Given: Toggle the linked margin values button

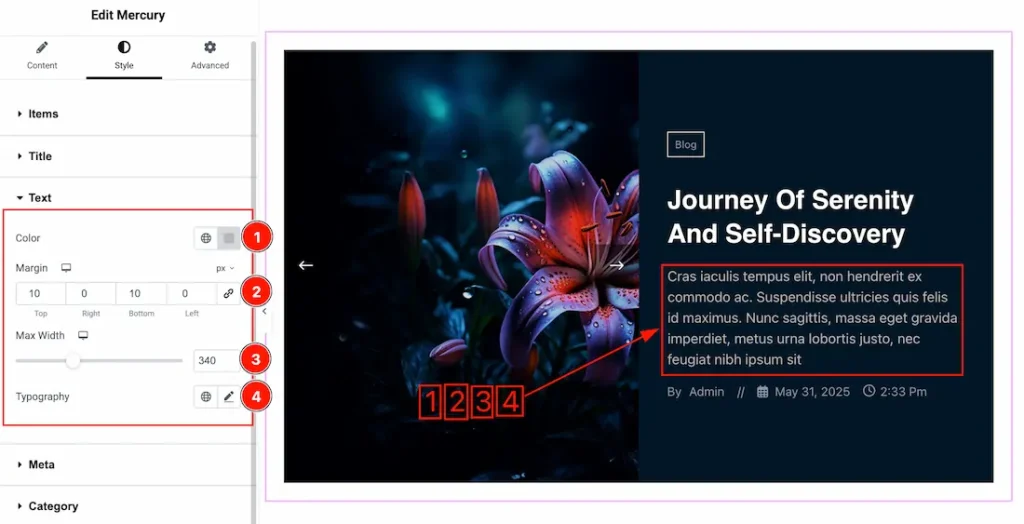Looking at the screenshot, I should coord(229,294).
